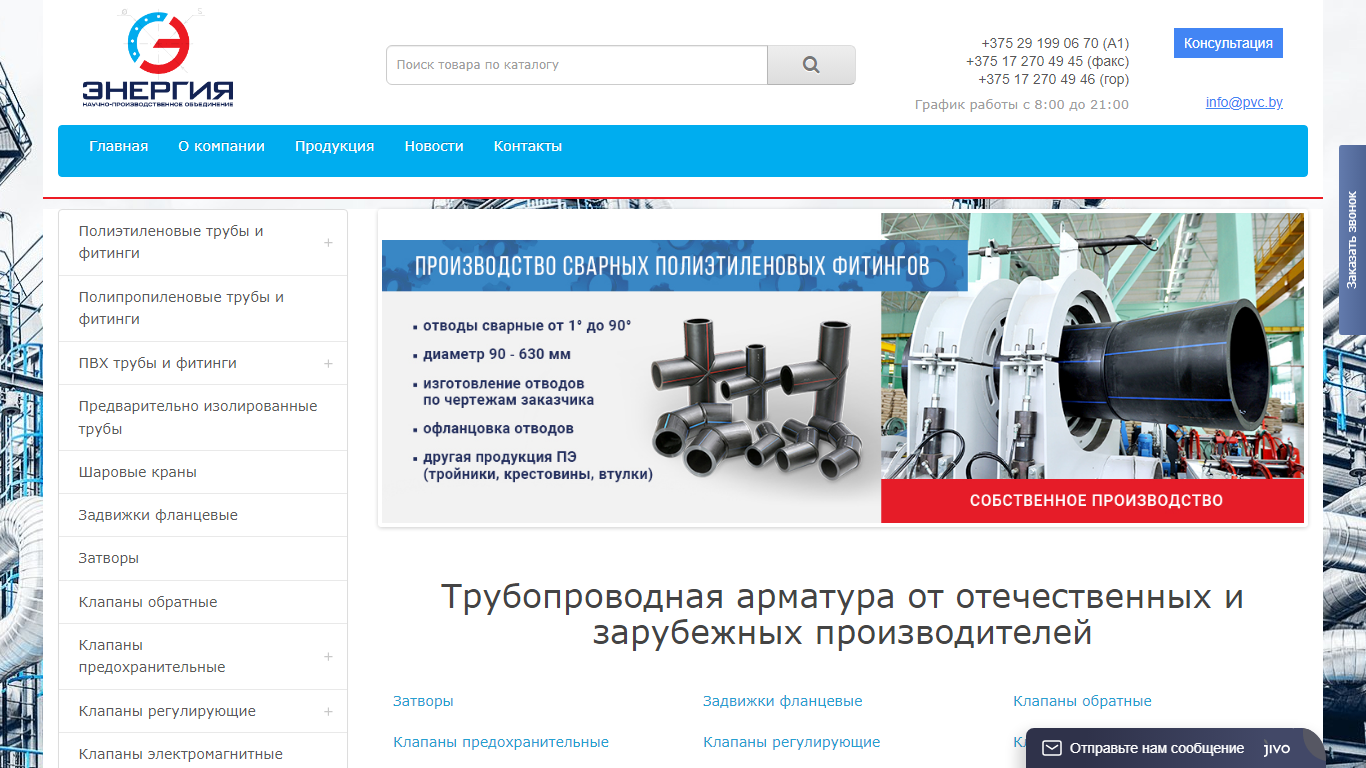Click the График работы hours text
This screenshot has height=768, width=1366.
pos(1021,104)
